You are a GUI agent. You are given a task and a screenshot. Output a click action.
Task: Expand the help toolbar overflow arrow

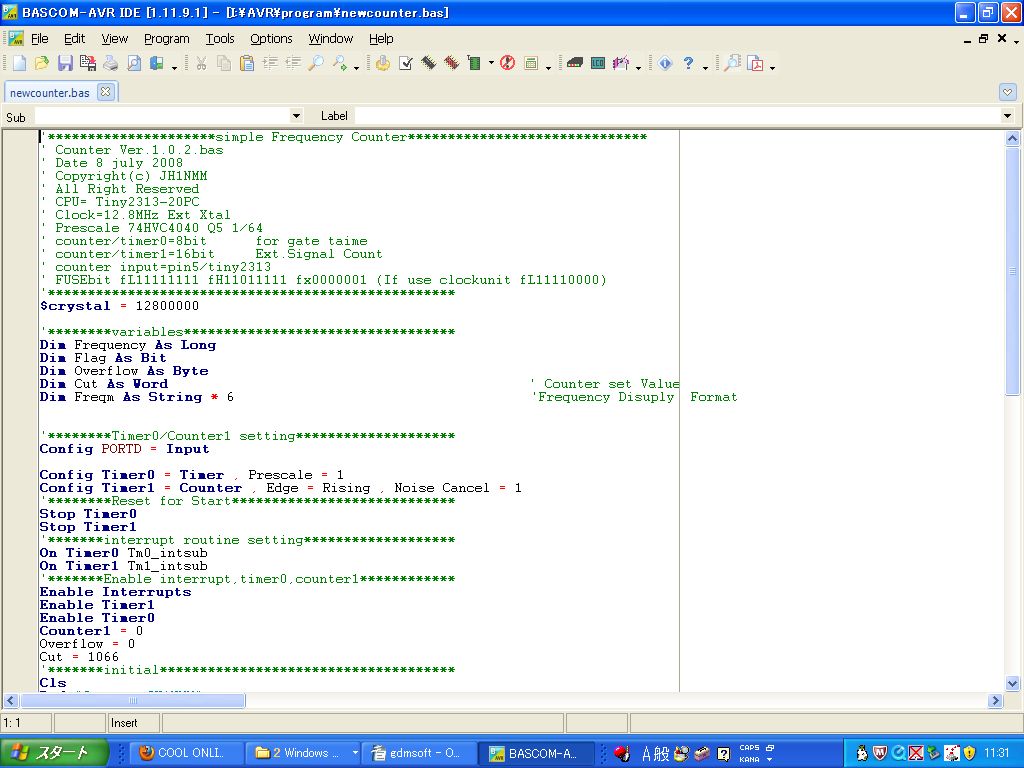coord(705,67)
